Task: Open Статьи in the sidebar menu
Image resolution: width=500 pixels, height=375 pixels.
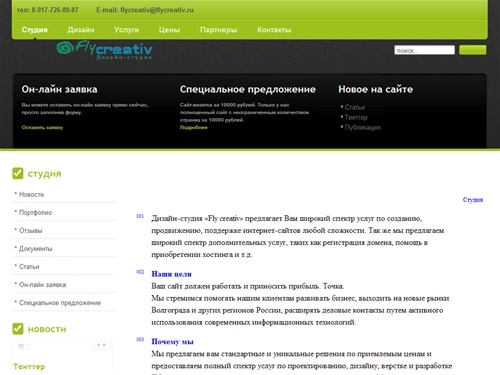Action: pyautogui.click(x=29, y=267)
